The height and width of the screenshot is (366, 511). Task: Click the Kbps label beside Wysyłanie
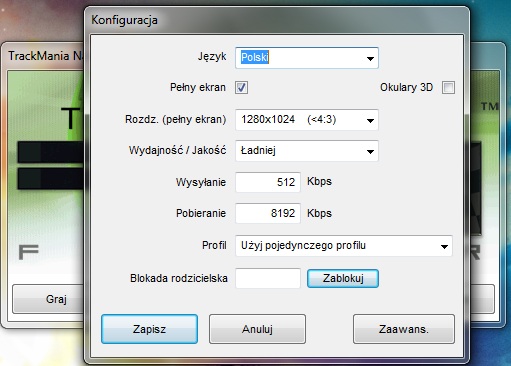pos(319,182)
